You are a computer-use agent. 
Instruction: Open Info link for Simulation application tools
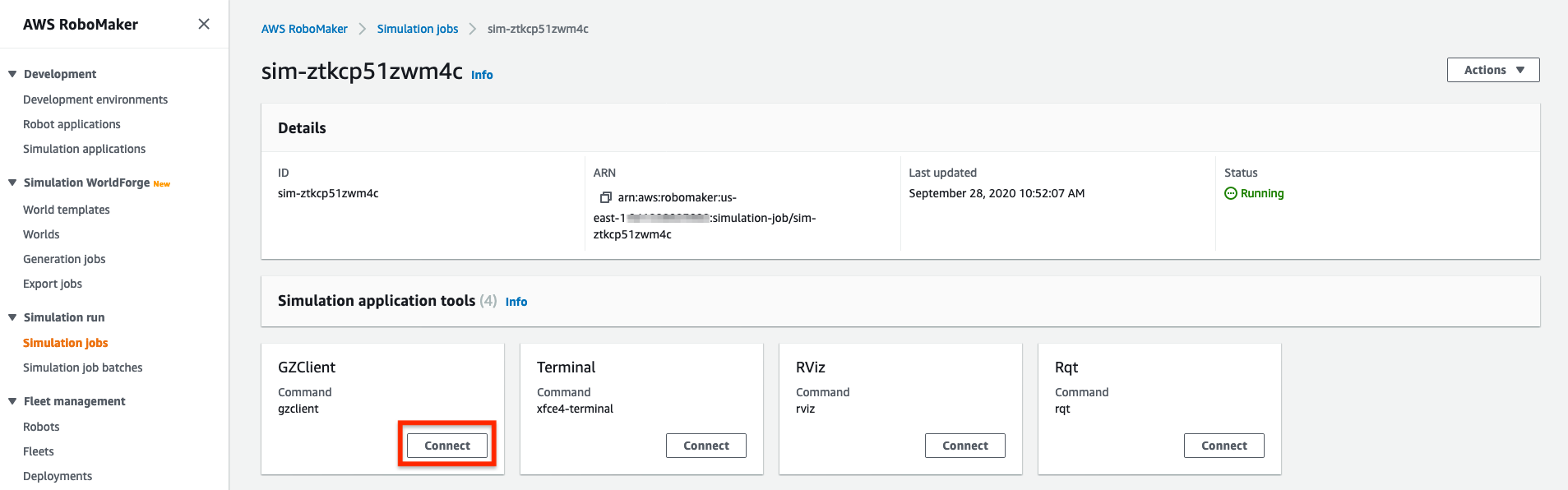point(516,302)
